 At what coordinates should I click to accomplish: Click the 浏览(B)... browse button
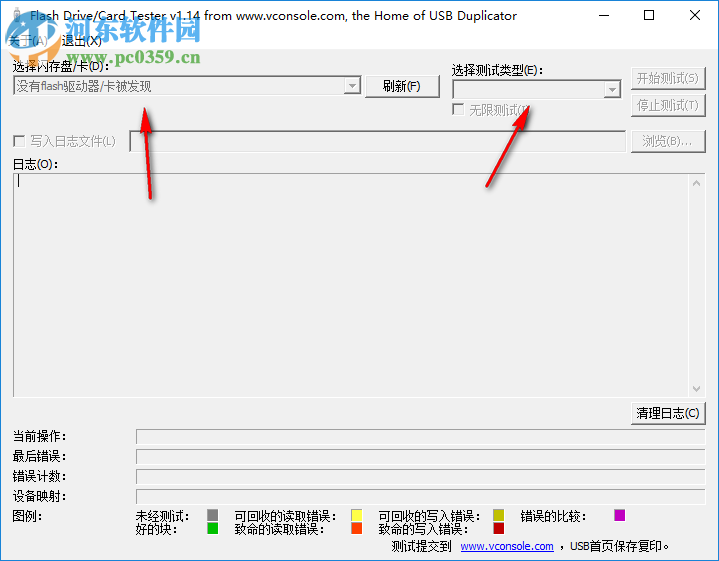[x=668, y=141]
